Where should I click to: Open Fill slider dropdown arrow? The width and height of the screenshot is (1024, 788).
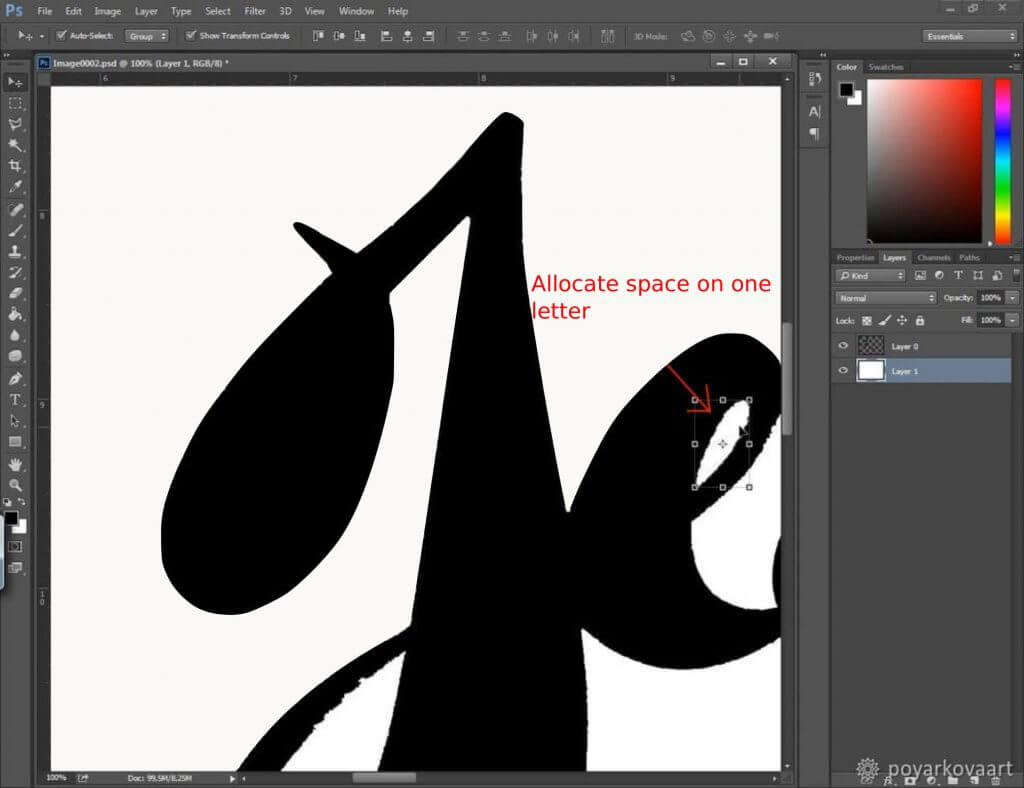pyautogui.click(x=1013, y=321)
